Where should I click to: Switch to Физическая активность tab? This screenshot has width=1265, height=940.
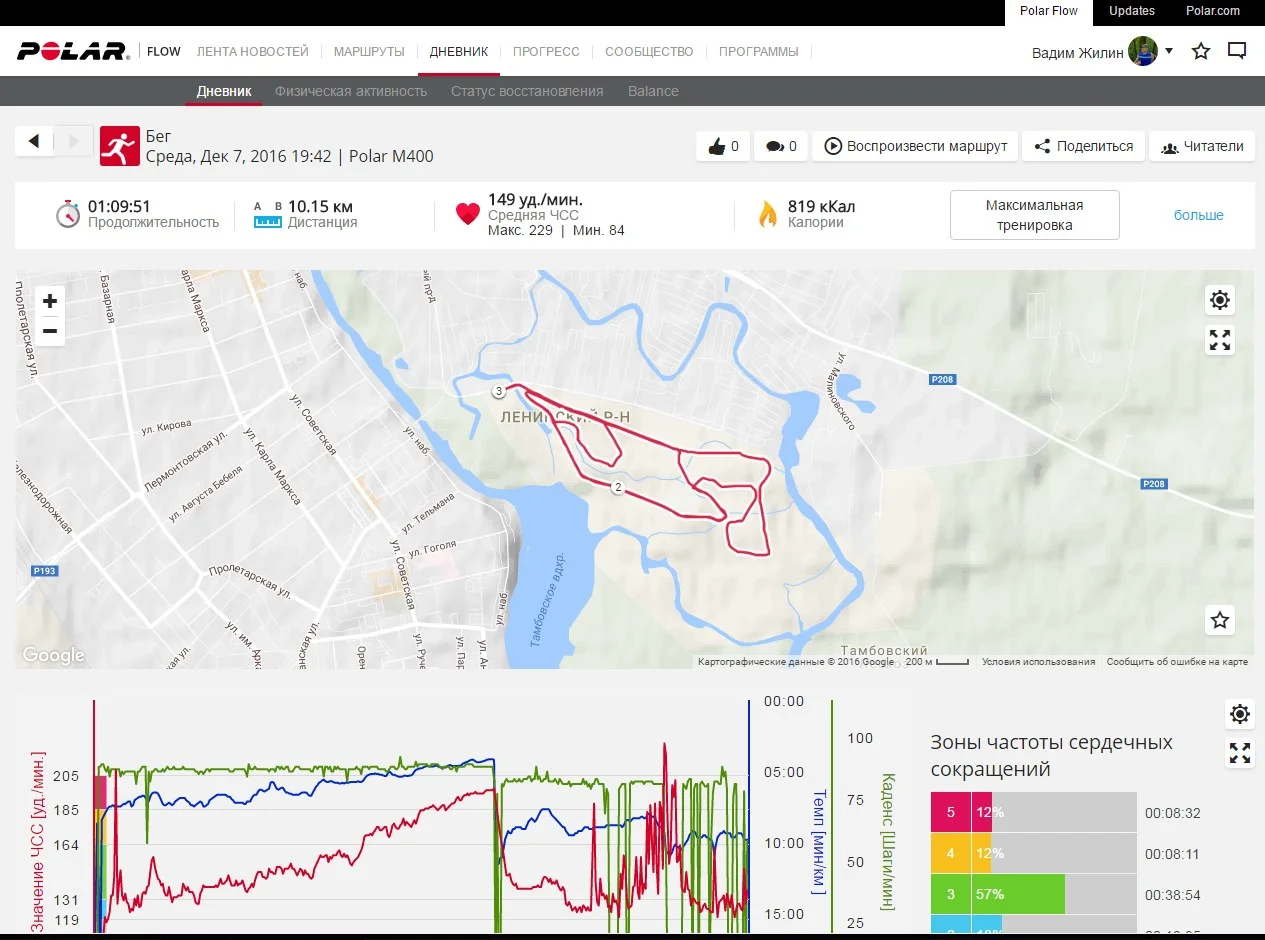[x=351, y=91]
